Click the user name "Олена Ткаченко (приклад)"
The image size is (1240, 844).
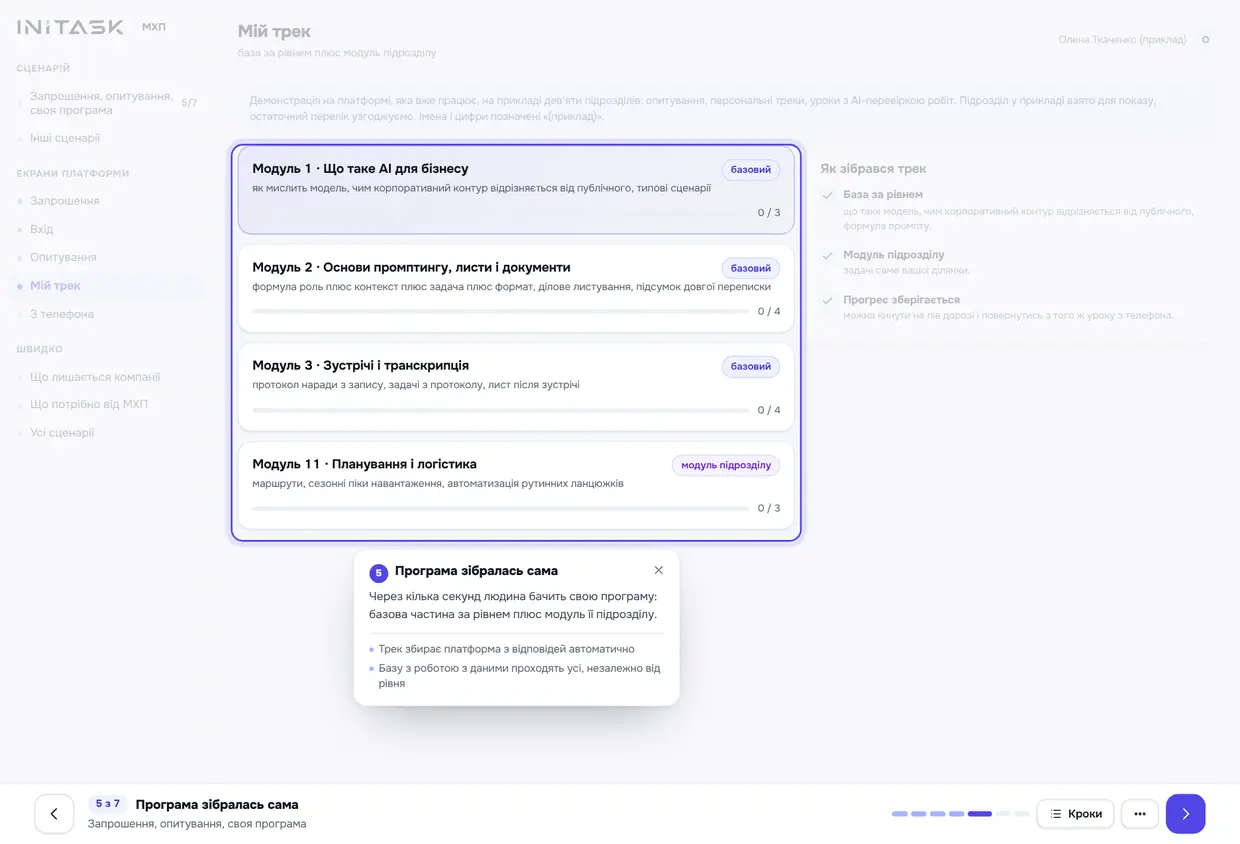click(x=1122, y=40)
